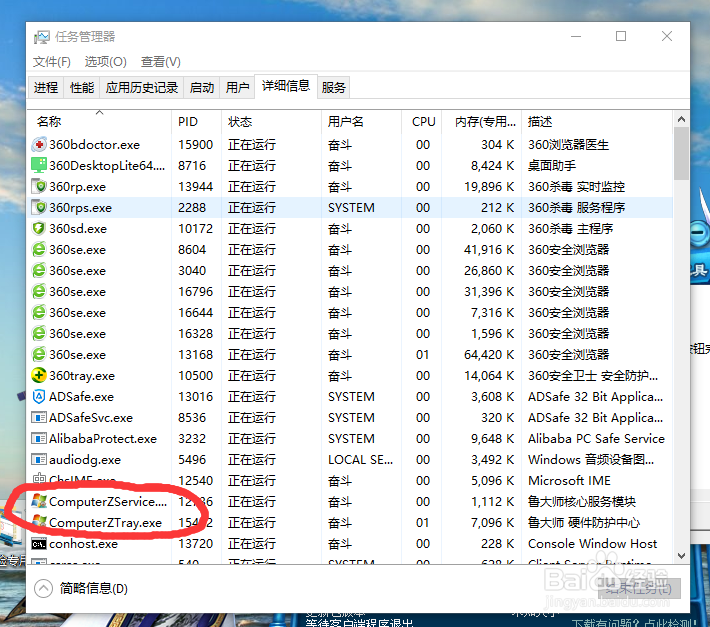Select description 360安全卫士 安全防护
710x627 pixels.
593,375
